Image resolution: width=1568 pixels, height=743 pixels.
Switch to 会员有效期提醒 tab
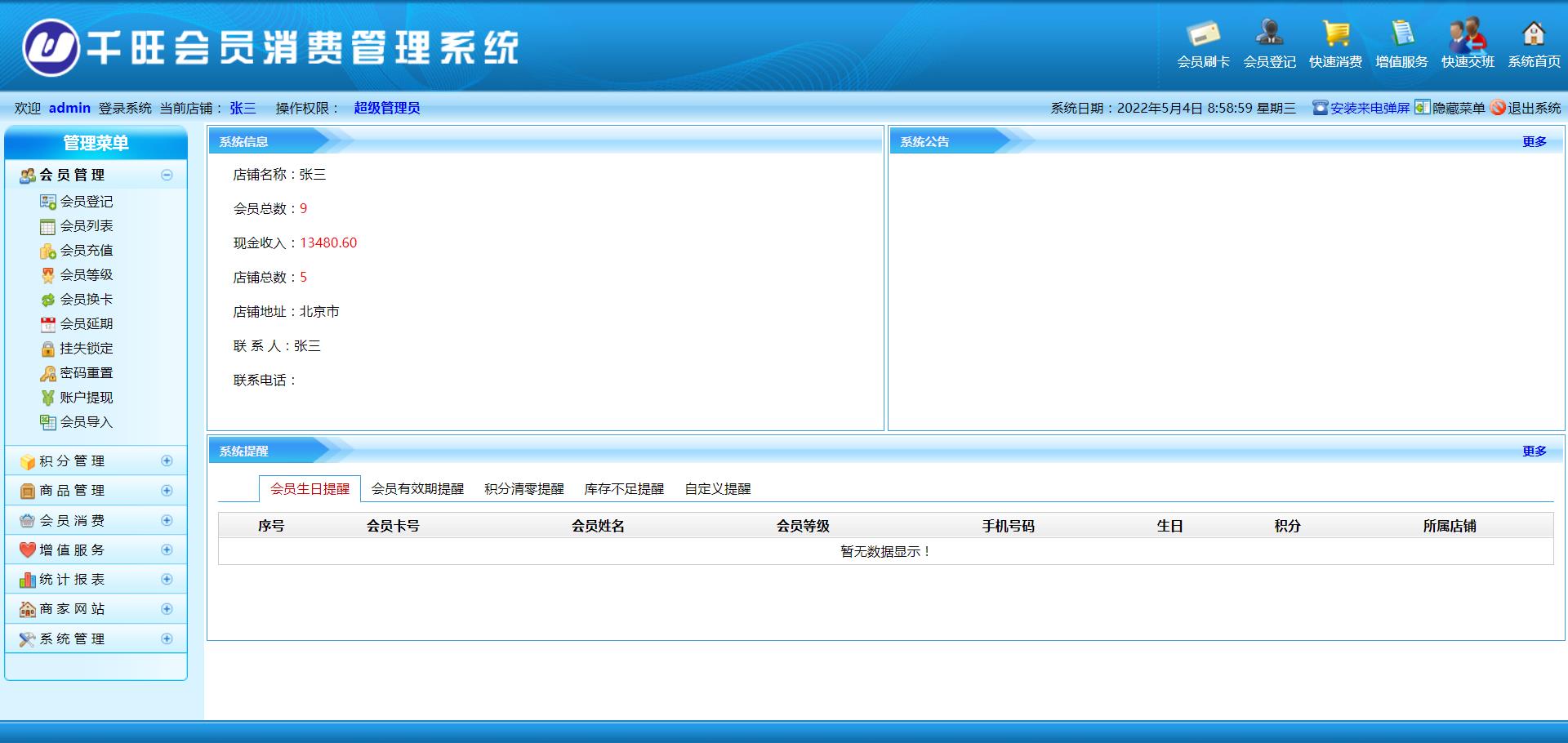(417, 489)
